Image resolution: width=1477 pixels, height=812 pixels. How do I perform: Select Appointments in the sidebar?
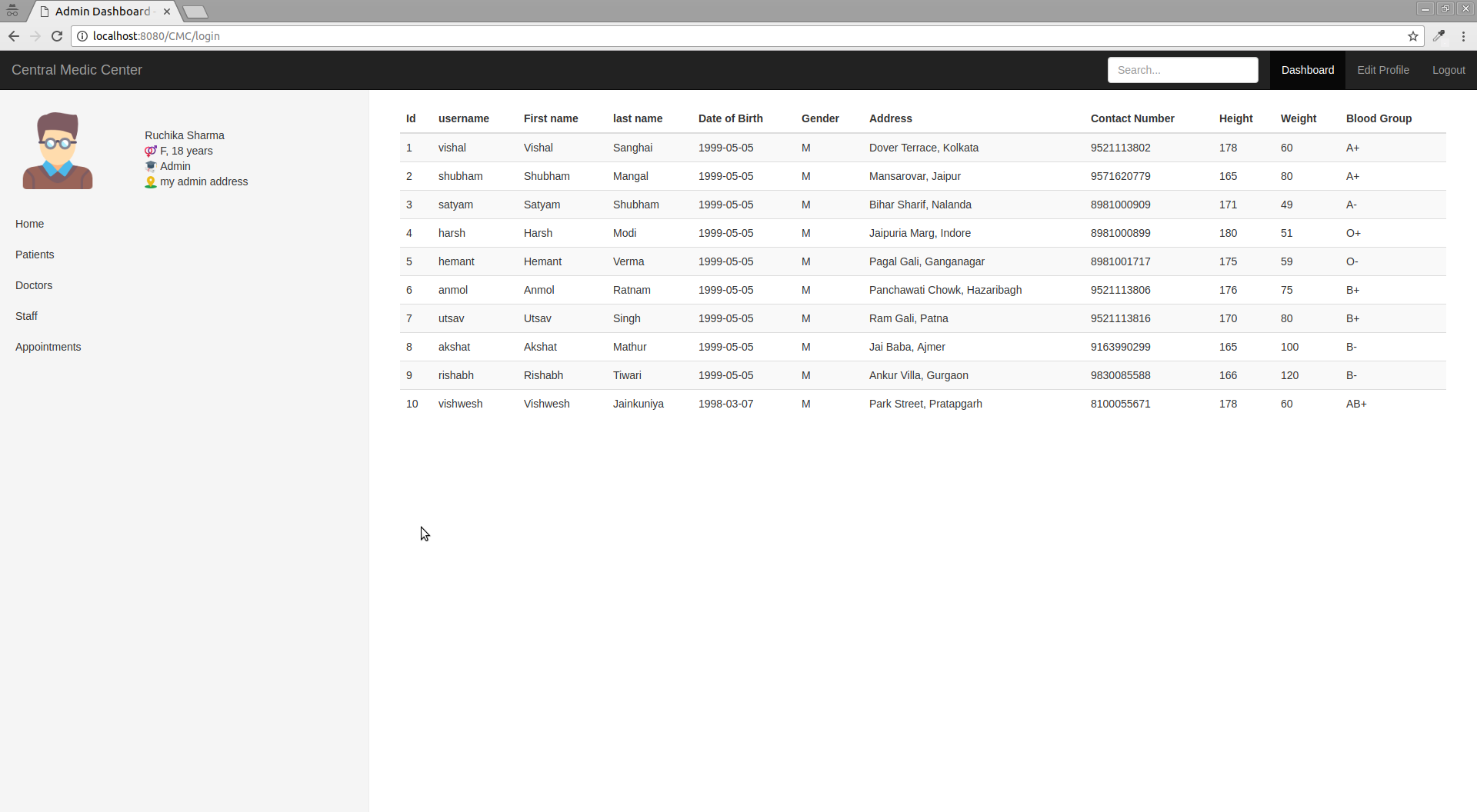click(48, 347)
